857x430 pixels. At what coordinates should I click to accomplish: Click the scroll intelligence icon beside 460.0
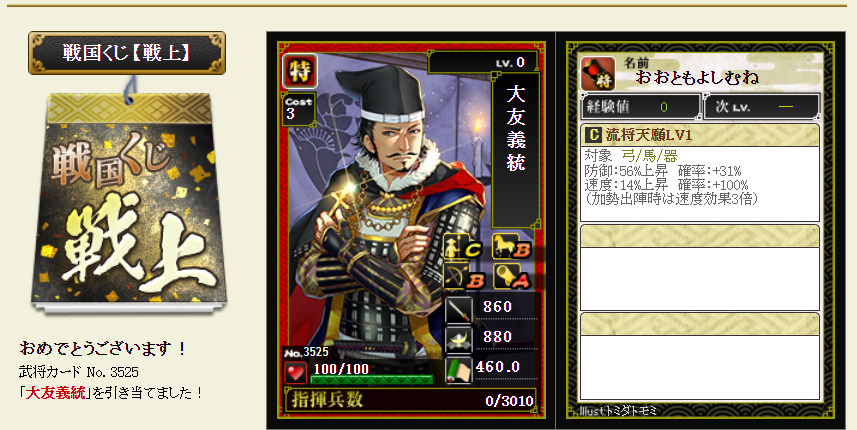tap(459, 370)
